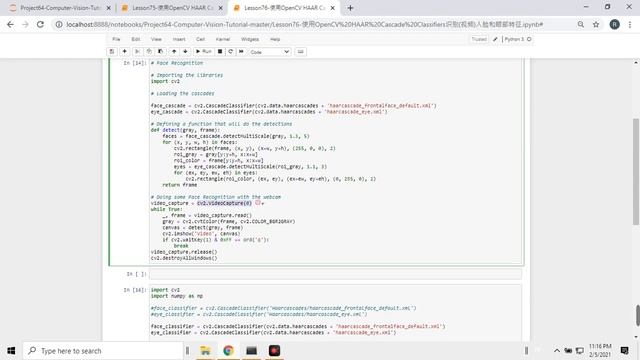
Task: Click the browser page vertical scrollbar
Action: (637, 316)
